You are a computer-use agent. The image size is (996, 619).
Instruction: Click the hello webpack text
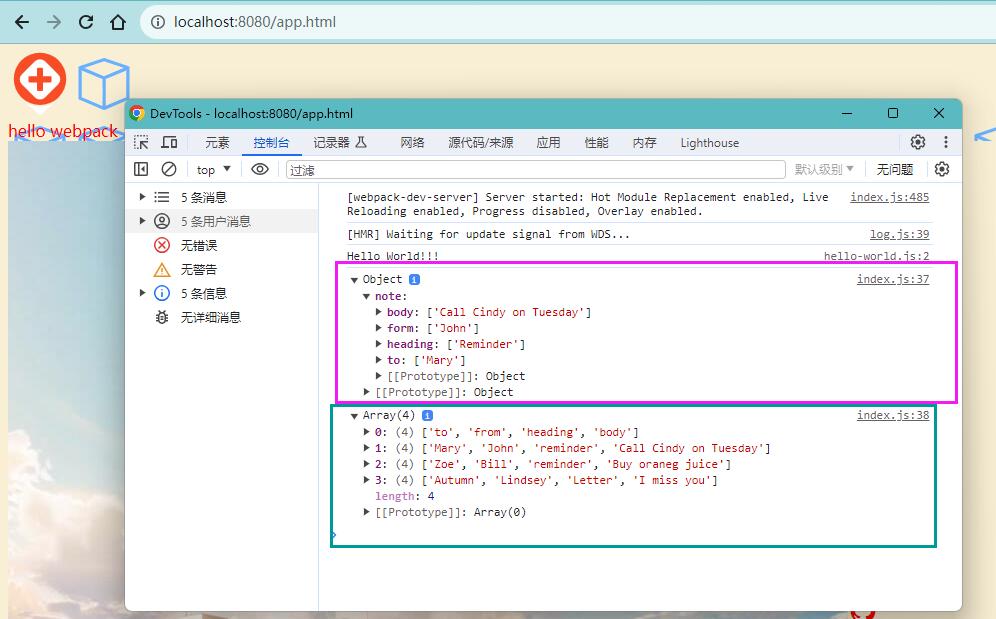[x=63, y=132]
